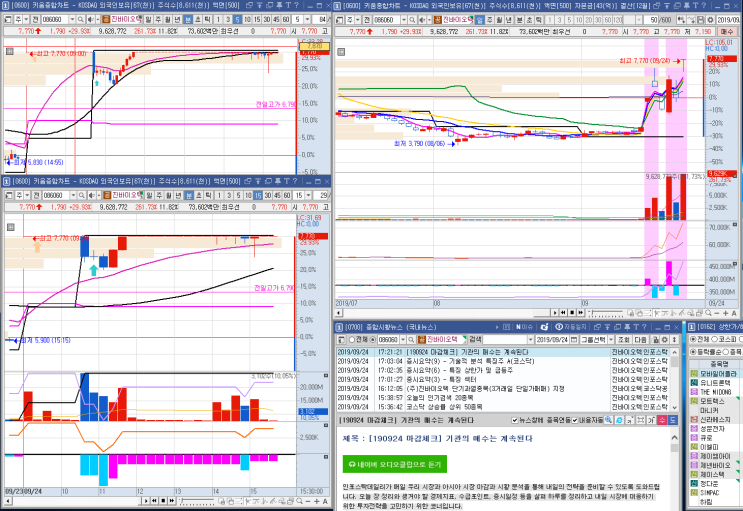Select the 전체 radio button in news window
This screenshot has width=743, height=511.
click(x=352, y=340)
